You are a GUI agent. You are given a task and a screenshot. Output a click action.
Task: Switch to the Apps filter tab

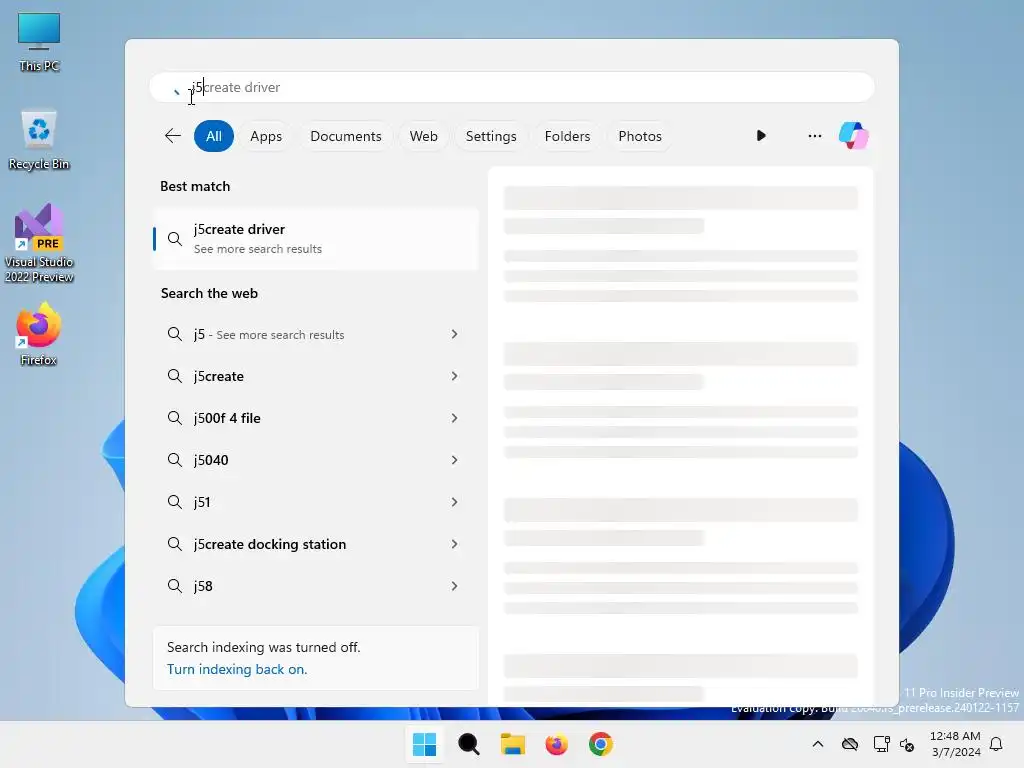[266, 136]
